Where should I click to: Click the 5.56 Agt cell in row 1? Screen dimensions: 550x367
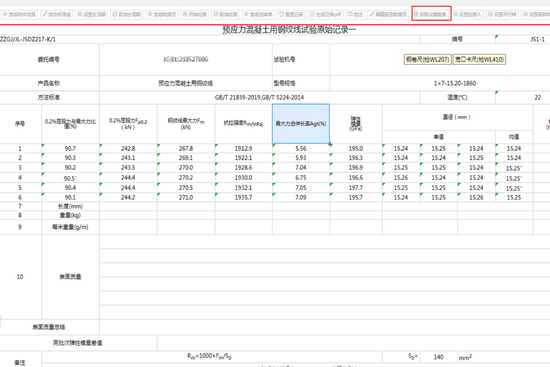(301, 148)
